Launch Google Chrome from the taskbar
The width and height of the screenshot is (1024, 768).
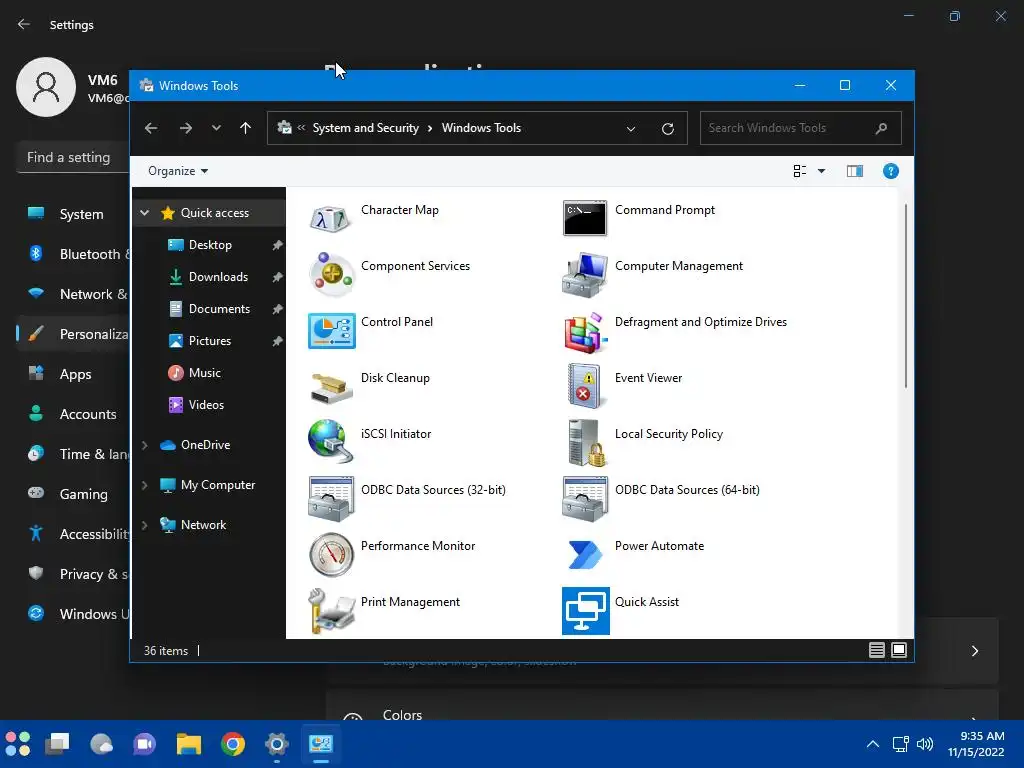pyautogui.click(x=232, y=744)
